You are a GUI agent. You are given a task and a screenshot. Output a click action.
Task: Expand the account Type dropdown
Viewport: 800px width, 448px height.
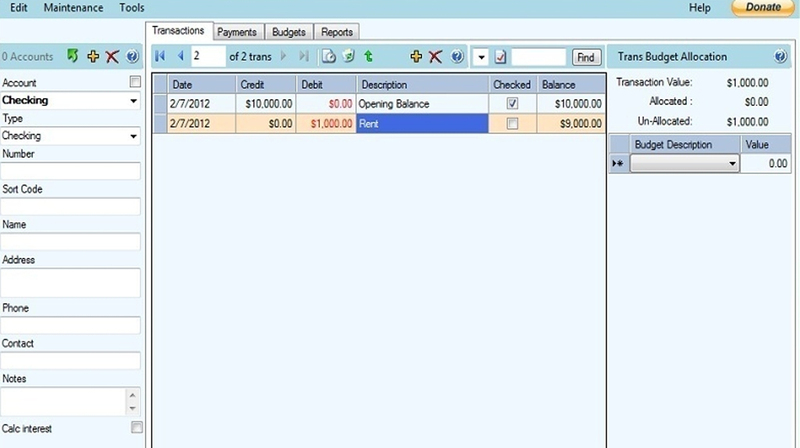click(133, 136)
